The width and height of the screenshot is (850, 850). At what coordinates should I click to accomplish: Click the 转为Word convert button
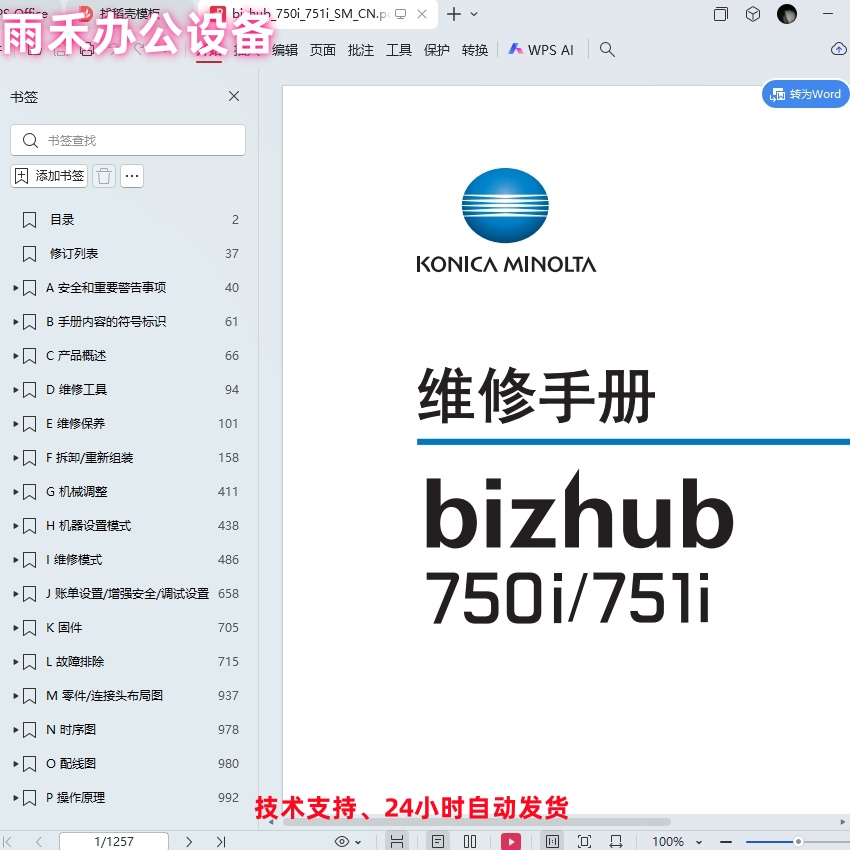click(806, 94)
